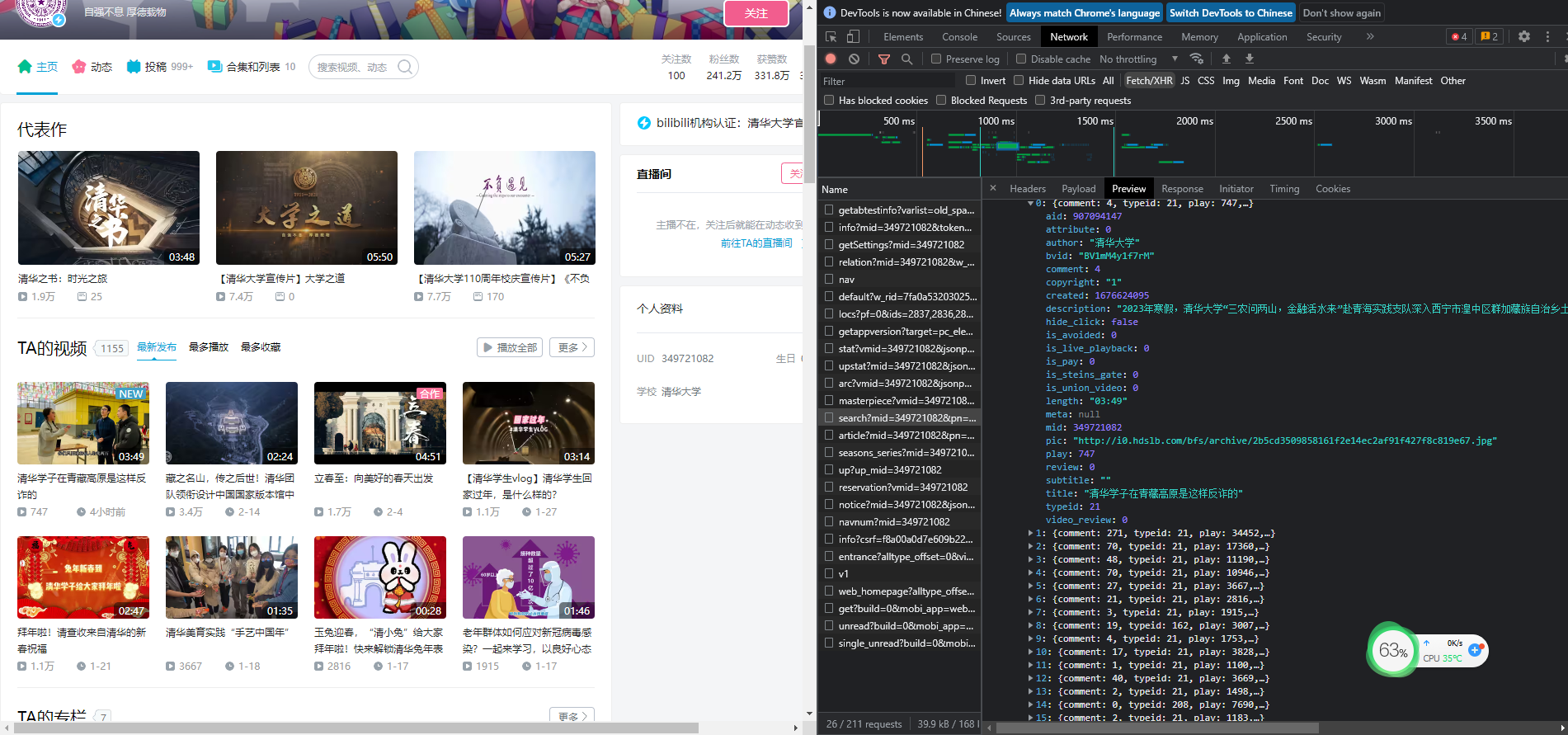Viewport: 1568px width, 735px height.
Task: Open the DevTools three-dot customize menu
Action: pyautogui.click(x=1547, y=36)
